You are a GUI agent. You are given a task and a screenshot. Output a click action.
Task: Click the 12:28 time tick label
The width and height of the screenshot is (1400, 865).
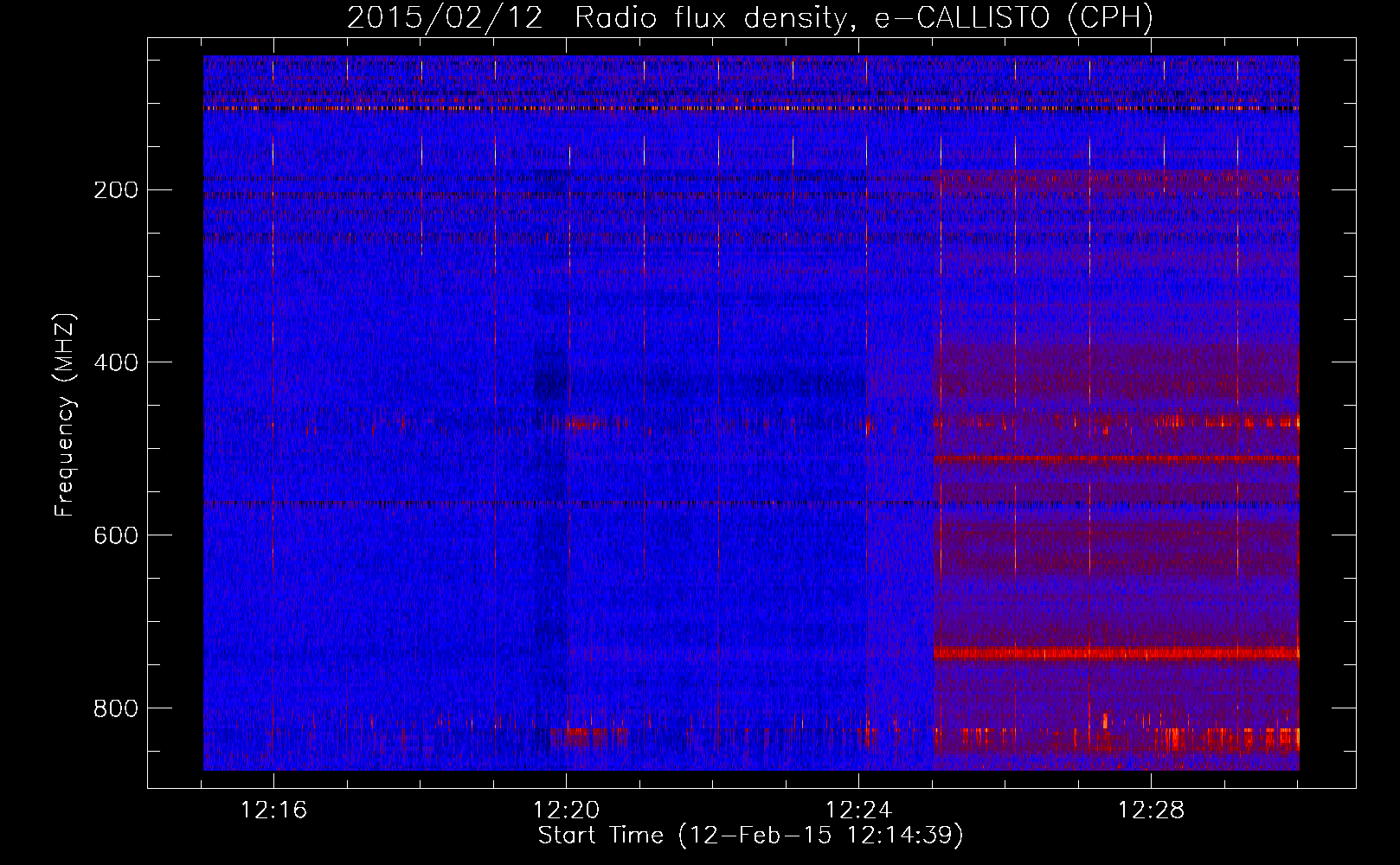[1152, 811]
